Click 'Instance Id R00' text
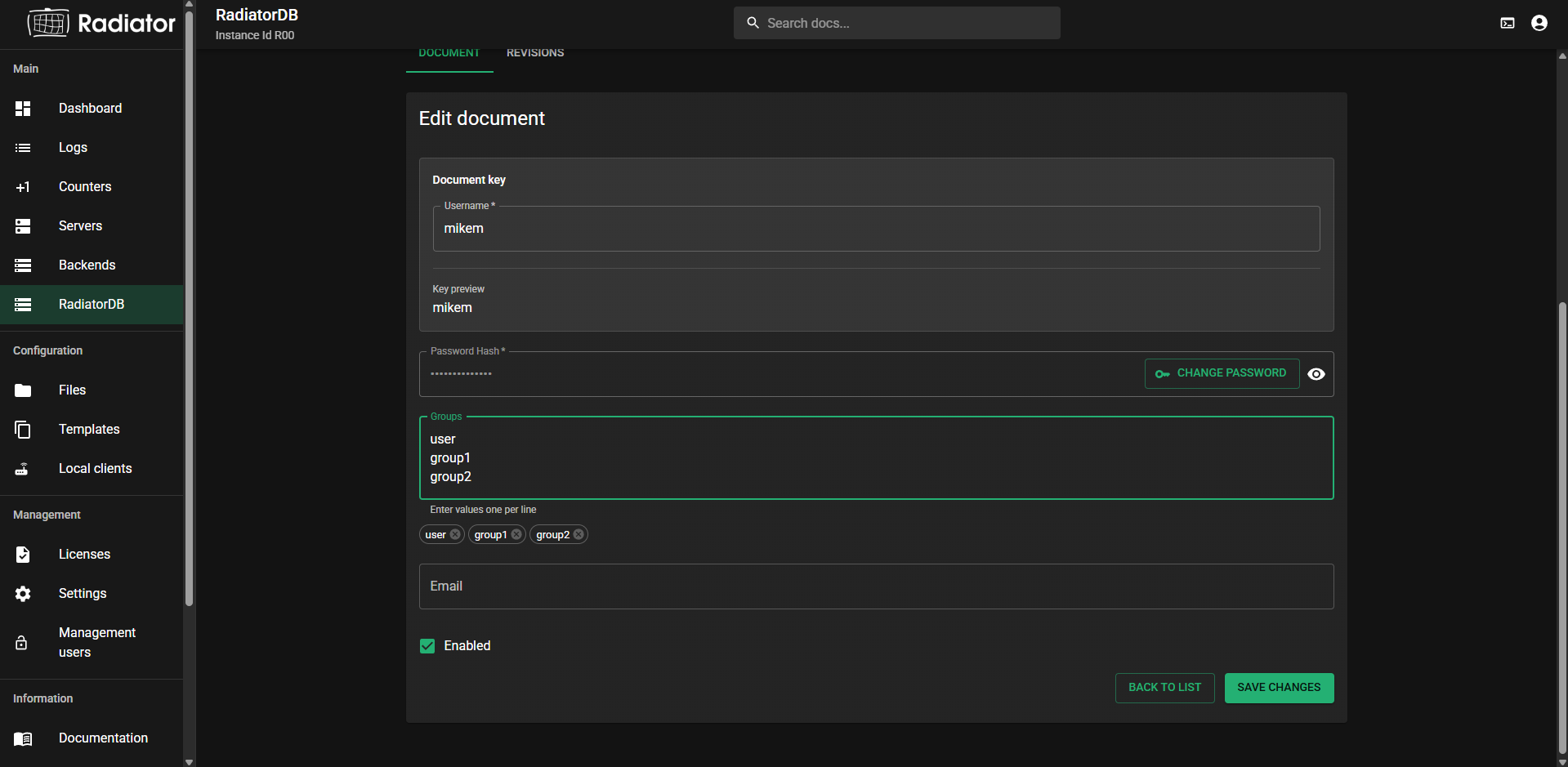 coord(255,35)
